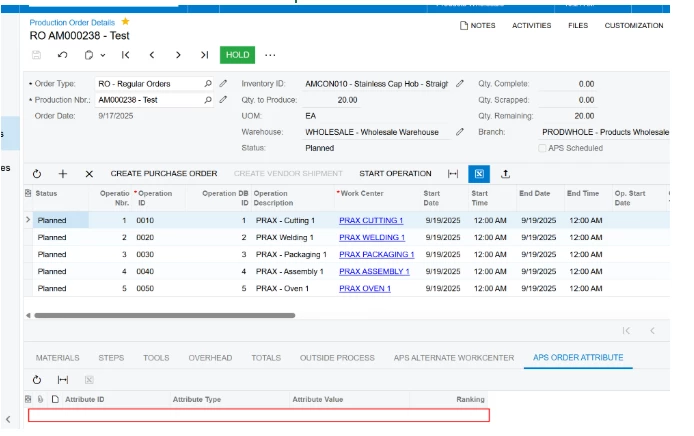Open FILES from the top bar

pyautogui.click(x=578, y=26)
